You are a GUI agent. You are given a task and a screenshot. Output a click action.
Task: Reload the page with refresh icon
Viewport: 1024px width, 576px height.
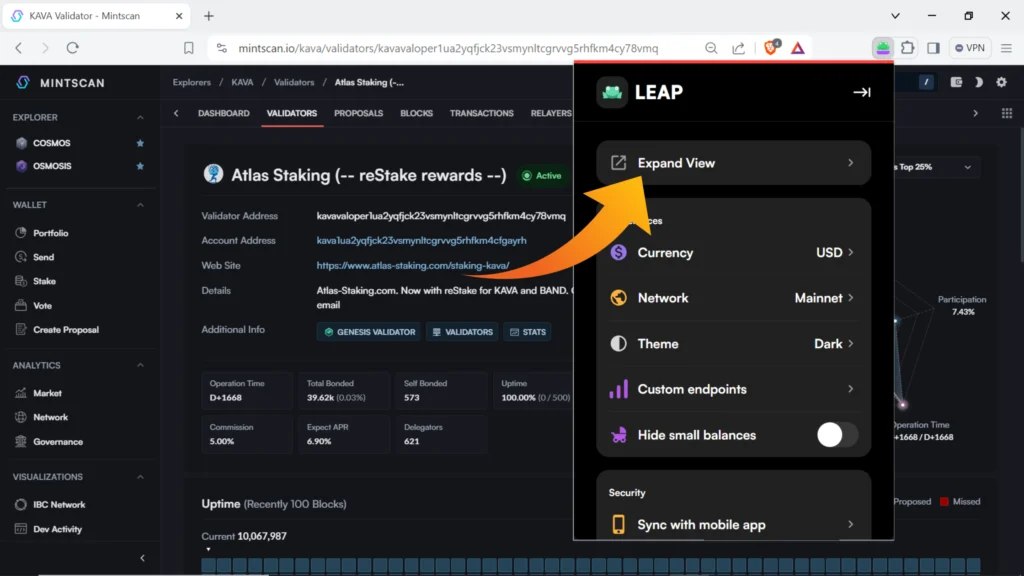73,48
